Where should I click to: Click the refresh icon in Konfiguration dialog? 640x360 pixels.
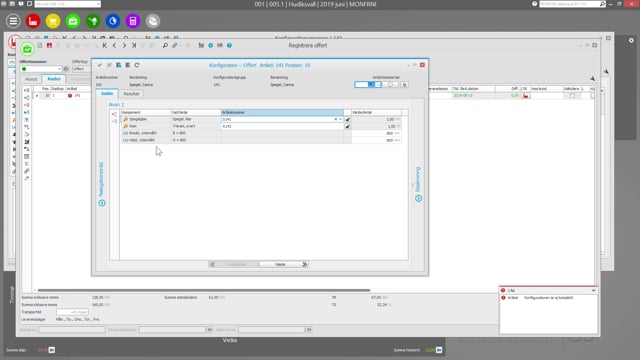pos(137,65)
